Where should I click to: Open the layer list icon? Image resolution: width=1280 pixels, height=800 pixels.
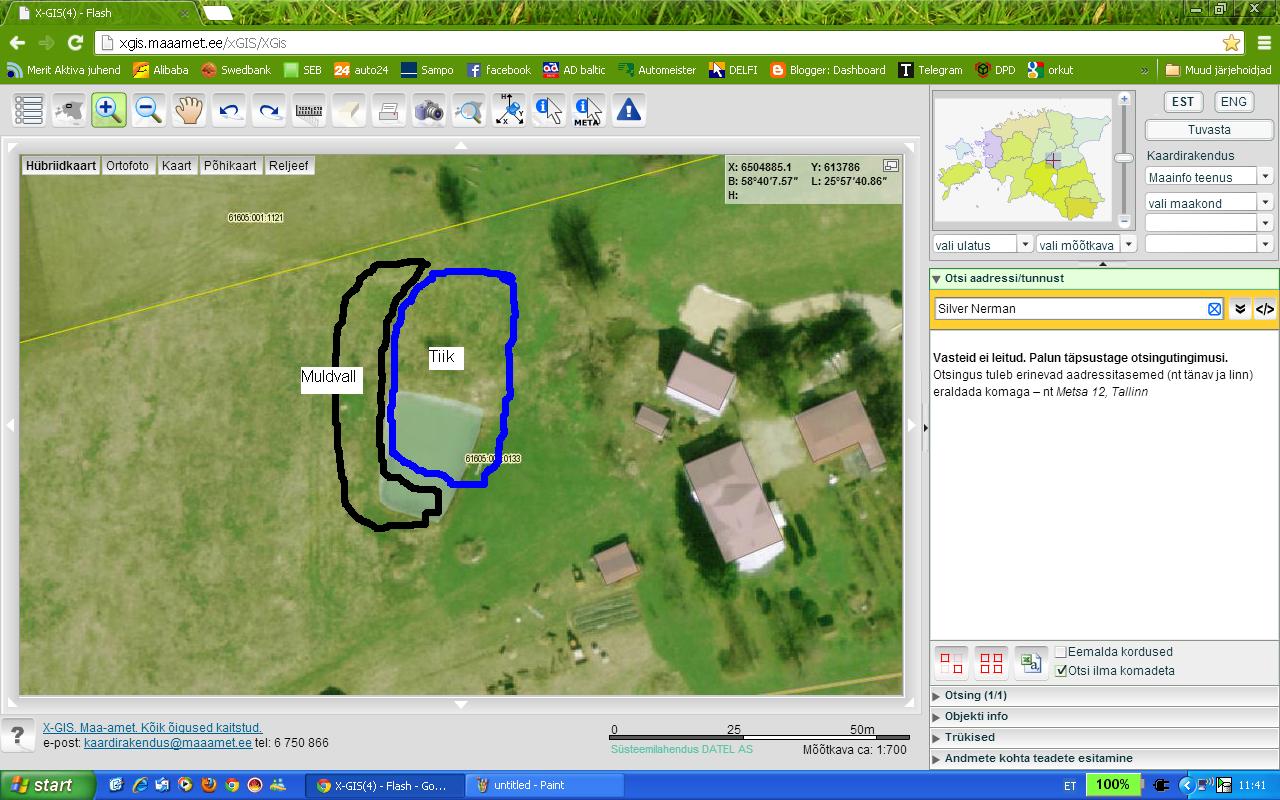pyautogui.click(x=28, y=110)
